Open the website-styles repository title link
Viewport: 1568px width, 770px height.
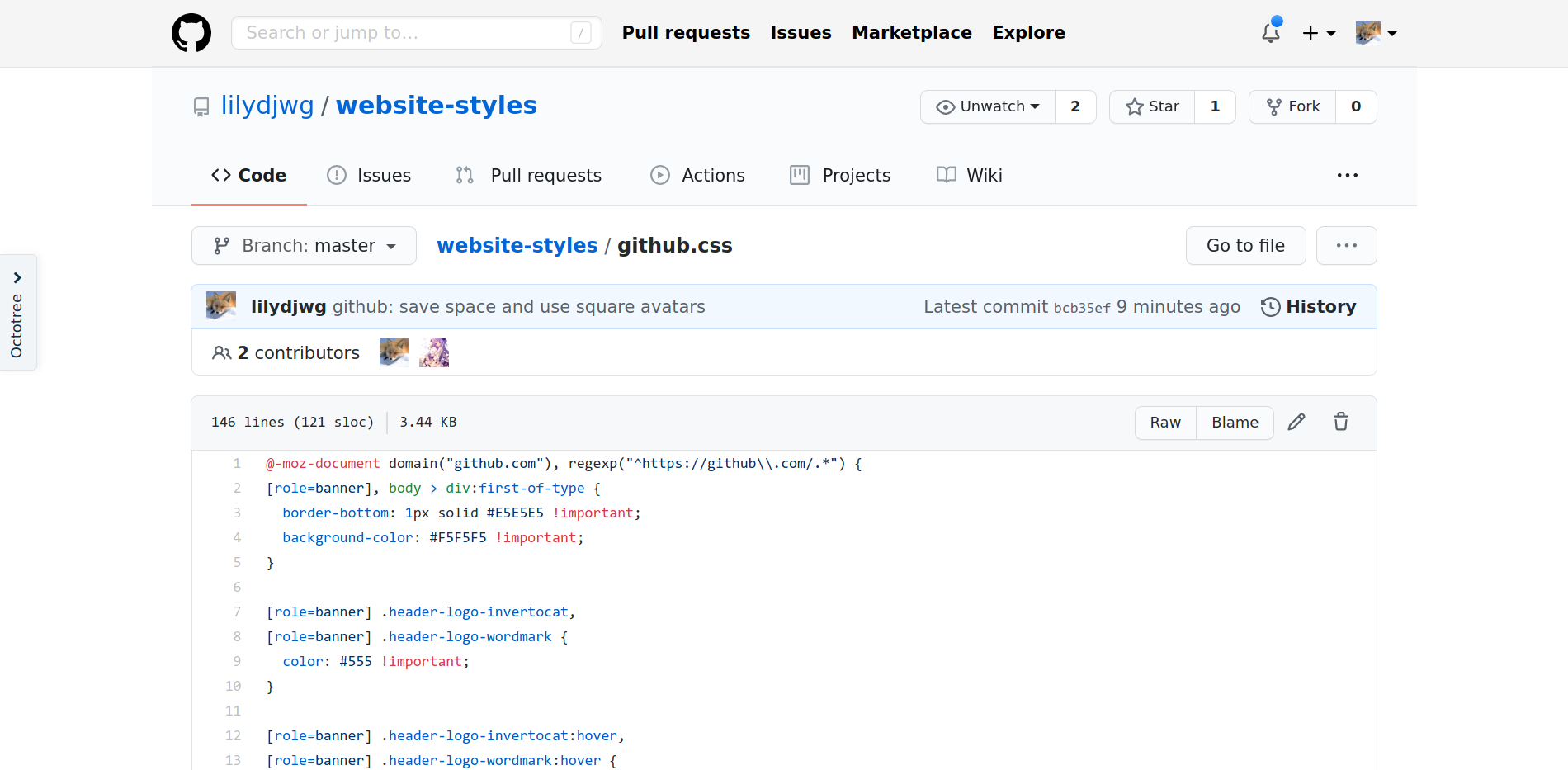(x=436, y=106)
